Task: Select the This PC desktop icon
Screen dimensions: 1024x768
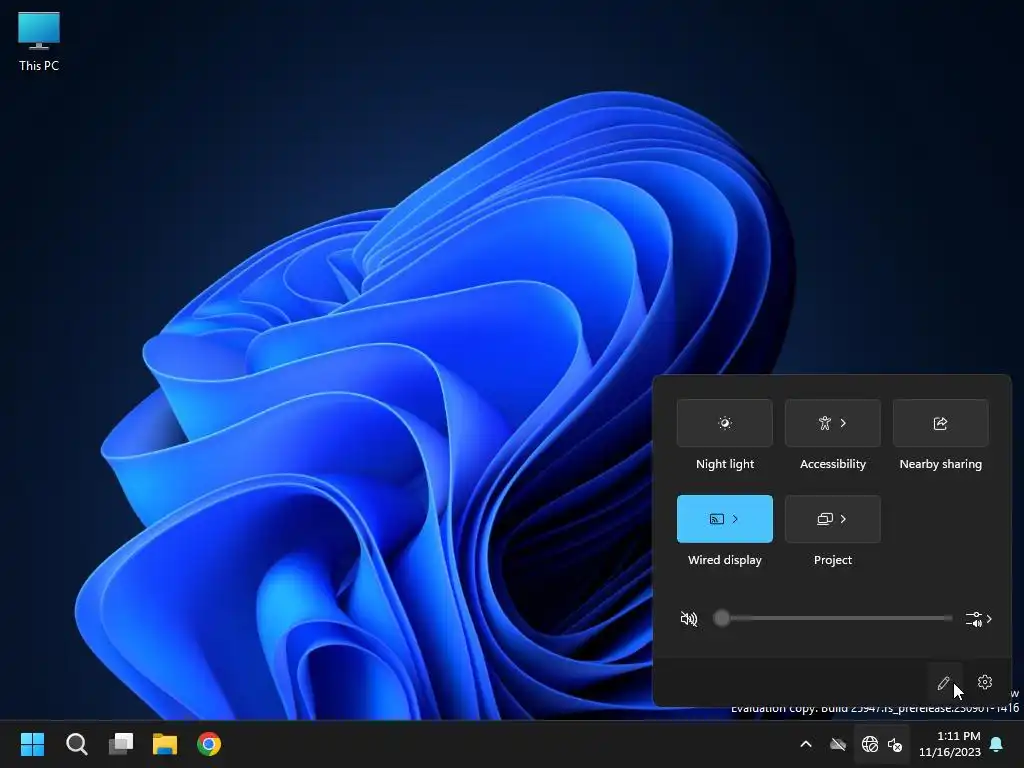Action: tap(39, 42)
